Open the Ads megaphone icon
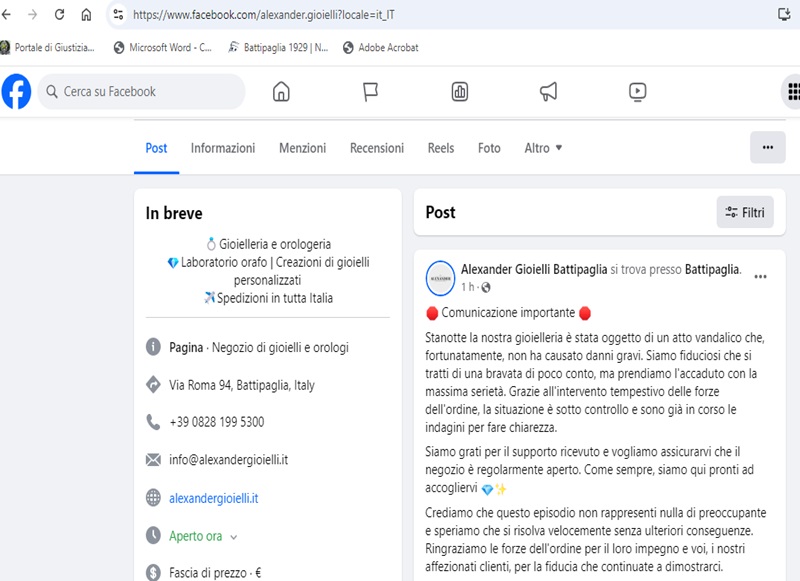This screenshot has height=581, width=800. (x=548, y=92)
